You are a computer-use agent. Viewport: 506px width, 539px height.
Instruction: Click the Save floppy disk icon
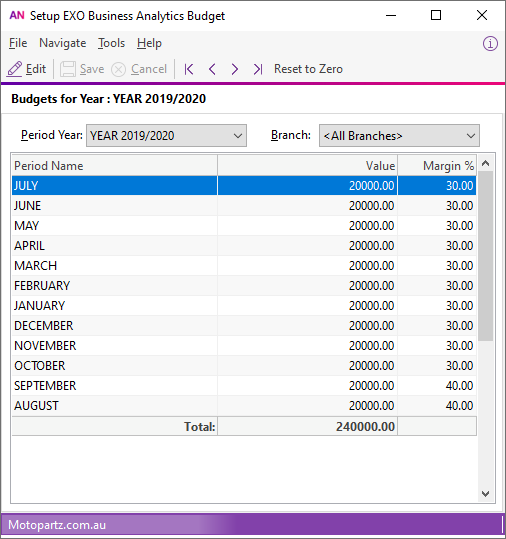(68, 69)
